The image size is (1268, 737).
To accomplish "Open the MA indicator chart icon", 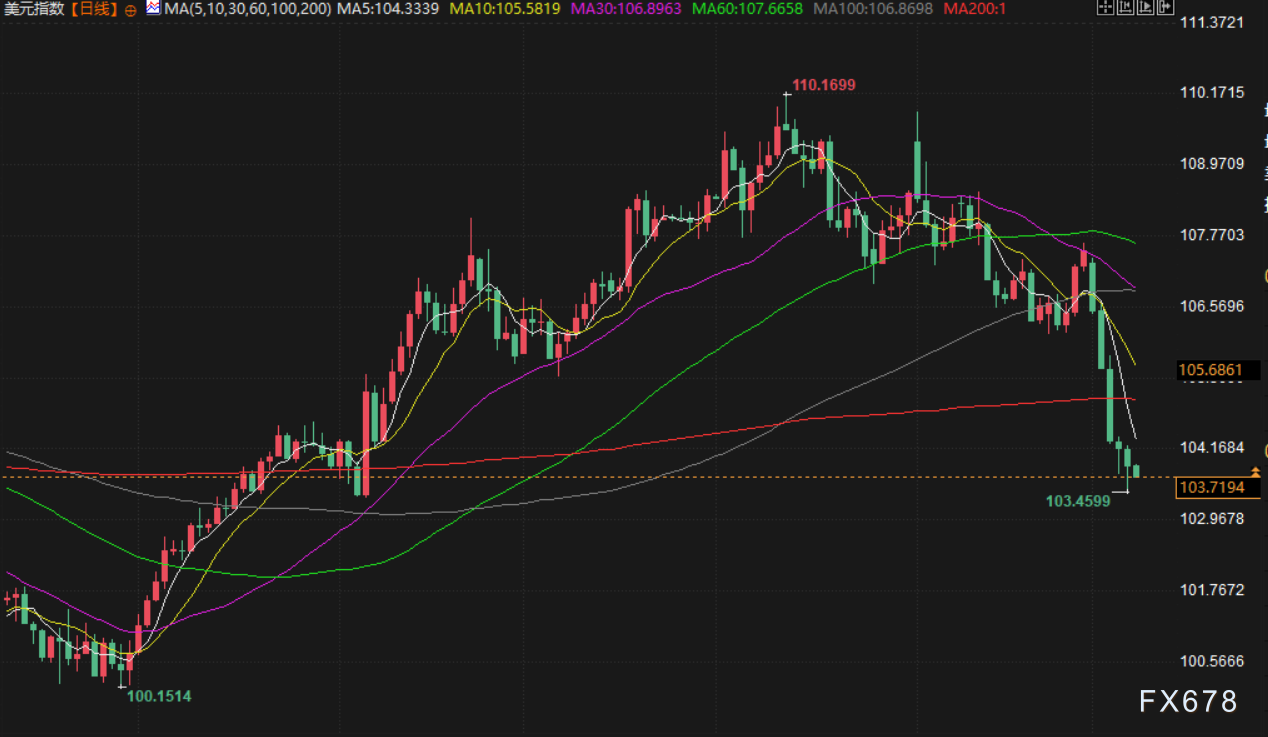I will [152, 9].
